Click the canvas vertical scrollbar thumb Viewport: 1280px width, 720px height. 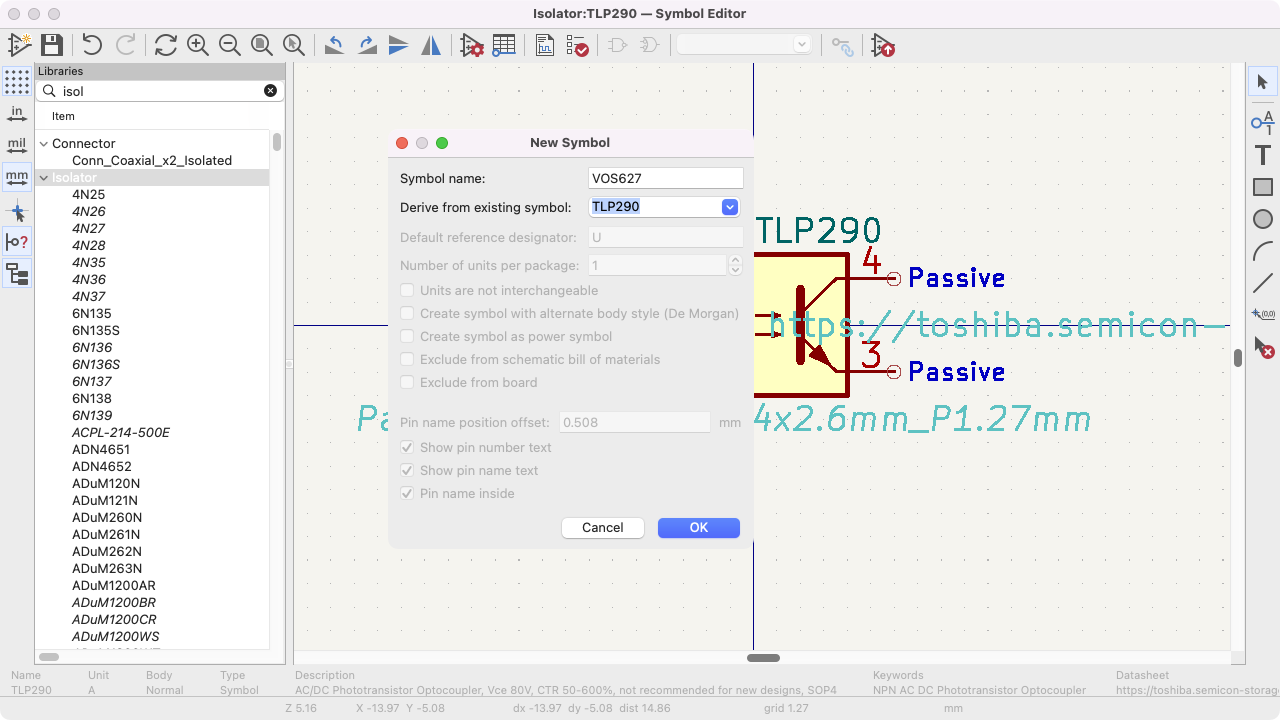click(1238, 358)
